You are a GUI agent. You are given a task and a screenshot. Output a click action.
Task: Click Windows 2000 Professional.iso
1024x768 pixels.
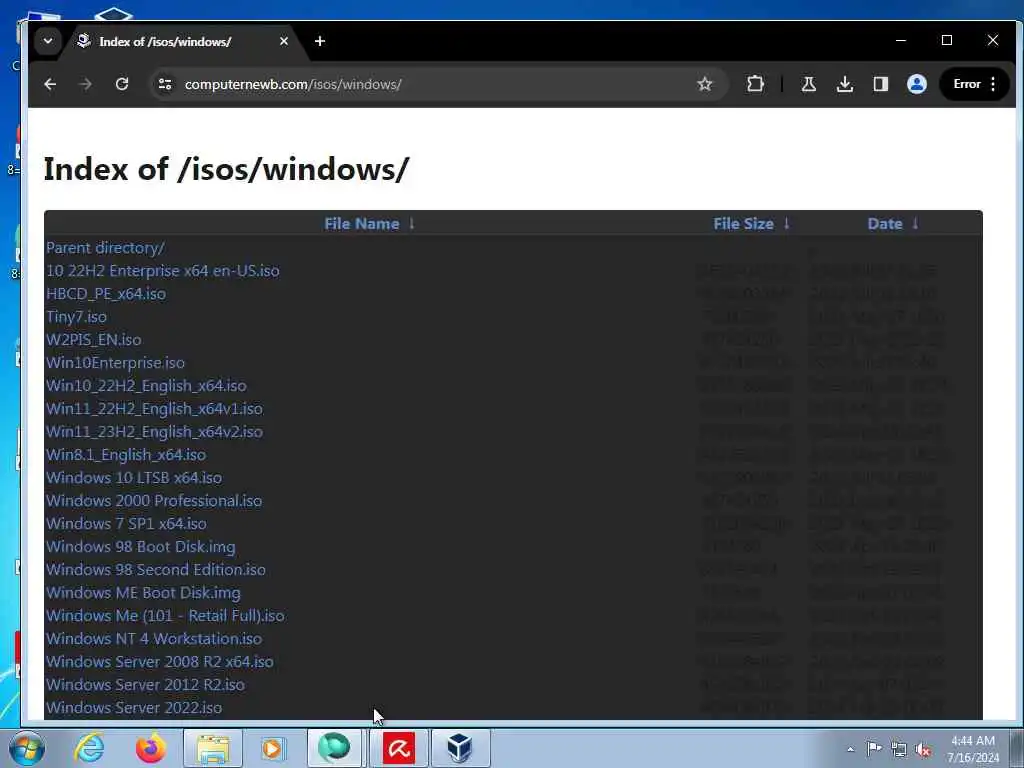pos(154,501)
